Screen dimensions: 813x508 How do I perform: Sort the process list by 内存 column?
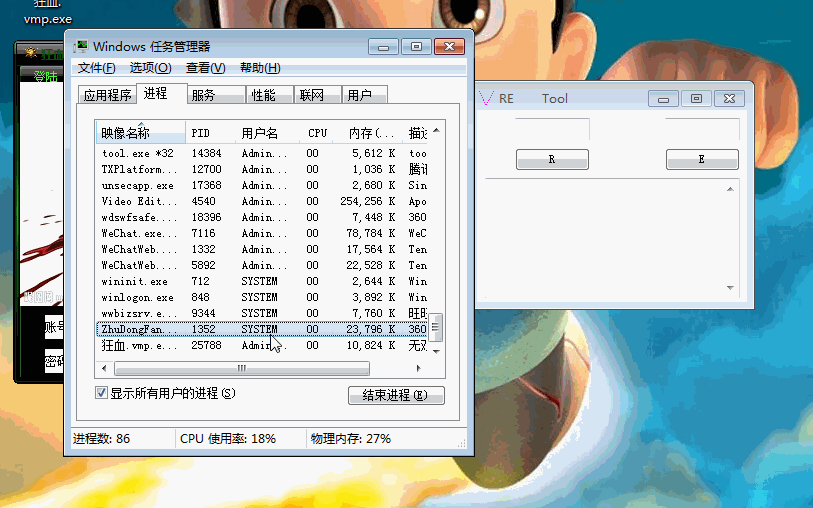click(x=371, y=133)
